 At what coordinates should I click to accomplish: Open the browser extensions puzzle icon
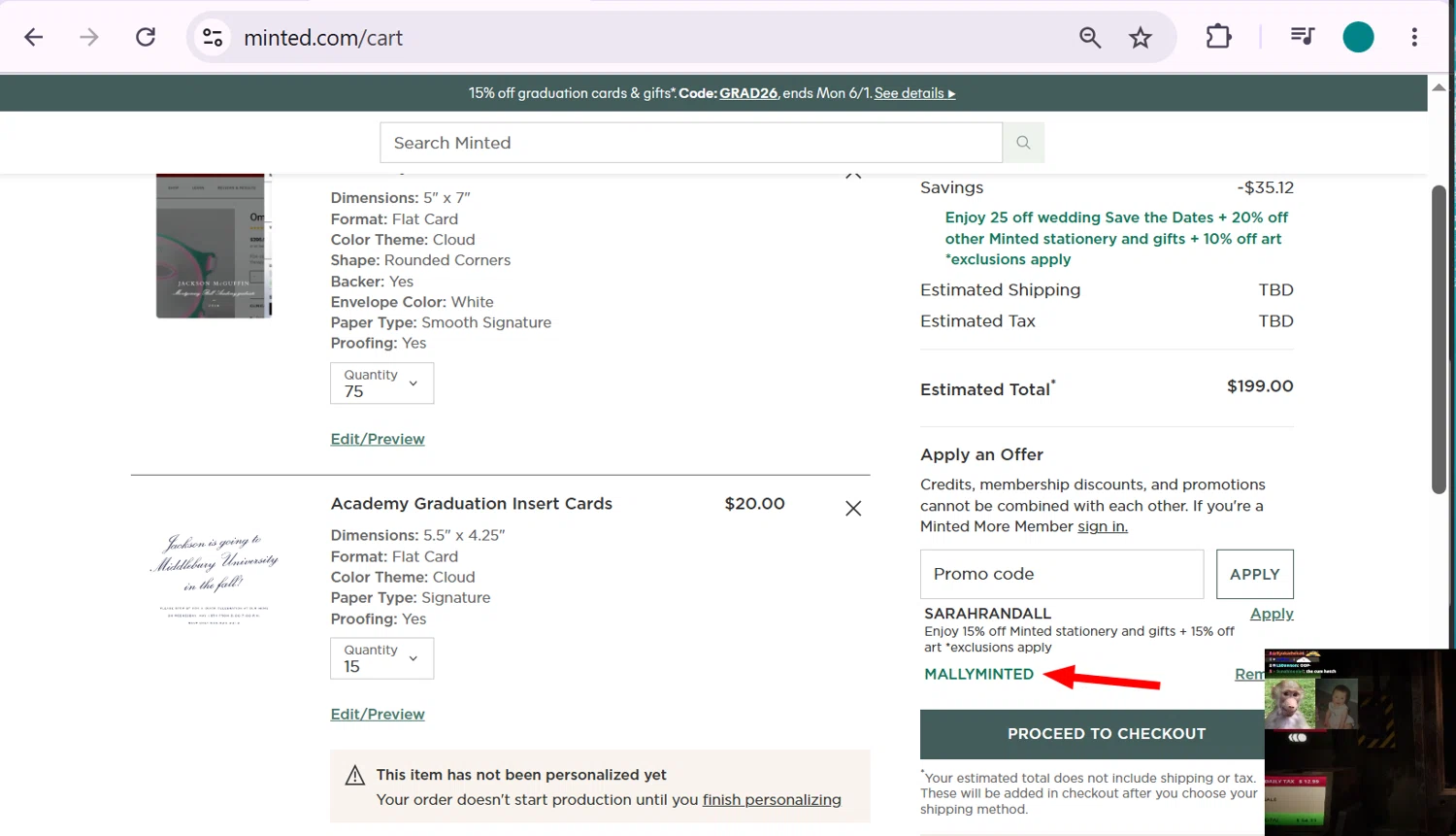click(1218, 37)
